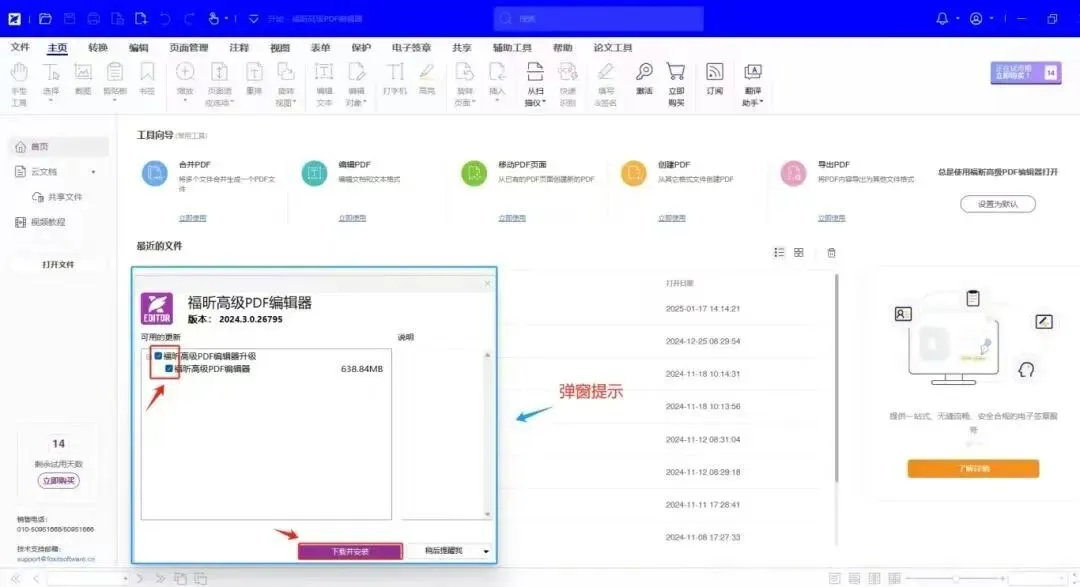
Task: Close the update dialog with X
Action: click(488, 283)
